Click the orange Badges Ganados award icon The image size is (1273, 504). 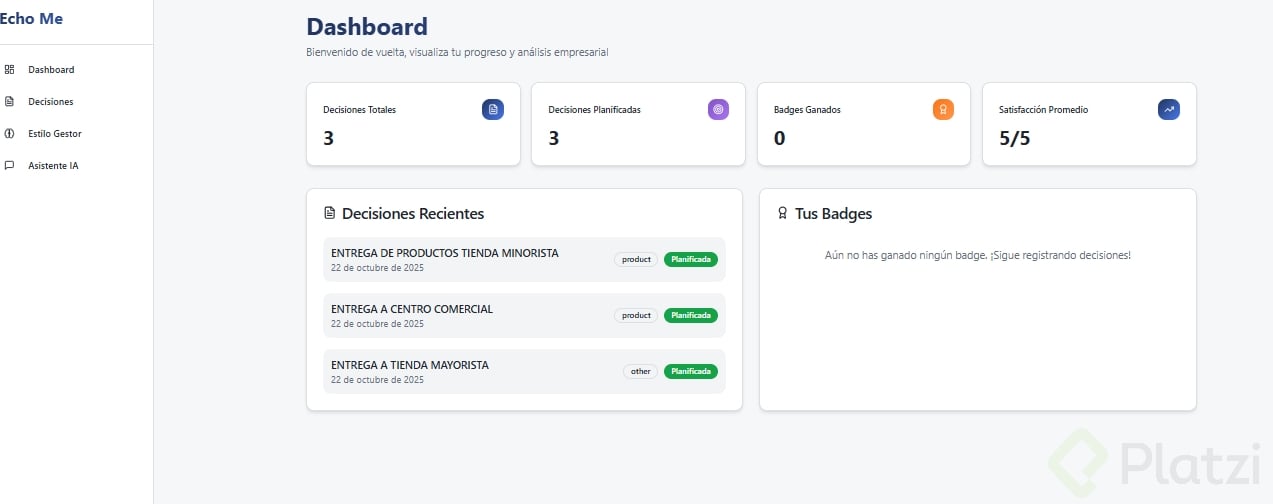tap(943, 110)
